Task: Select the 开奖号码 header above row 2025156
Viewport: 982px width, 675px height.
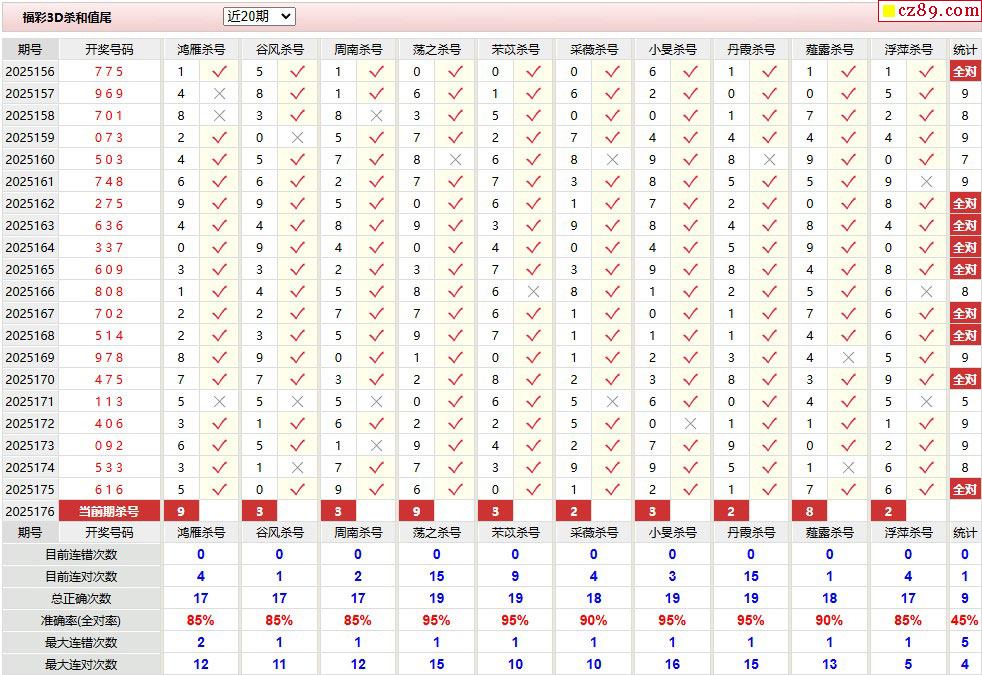Action: tap(109, 49)
